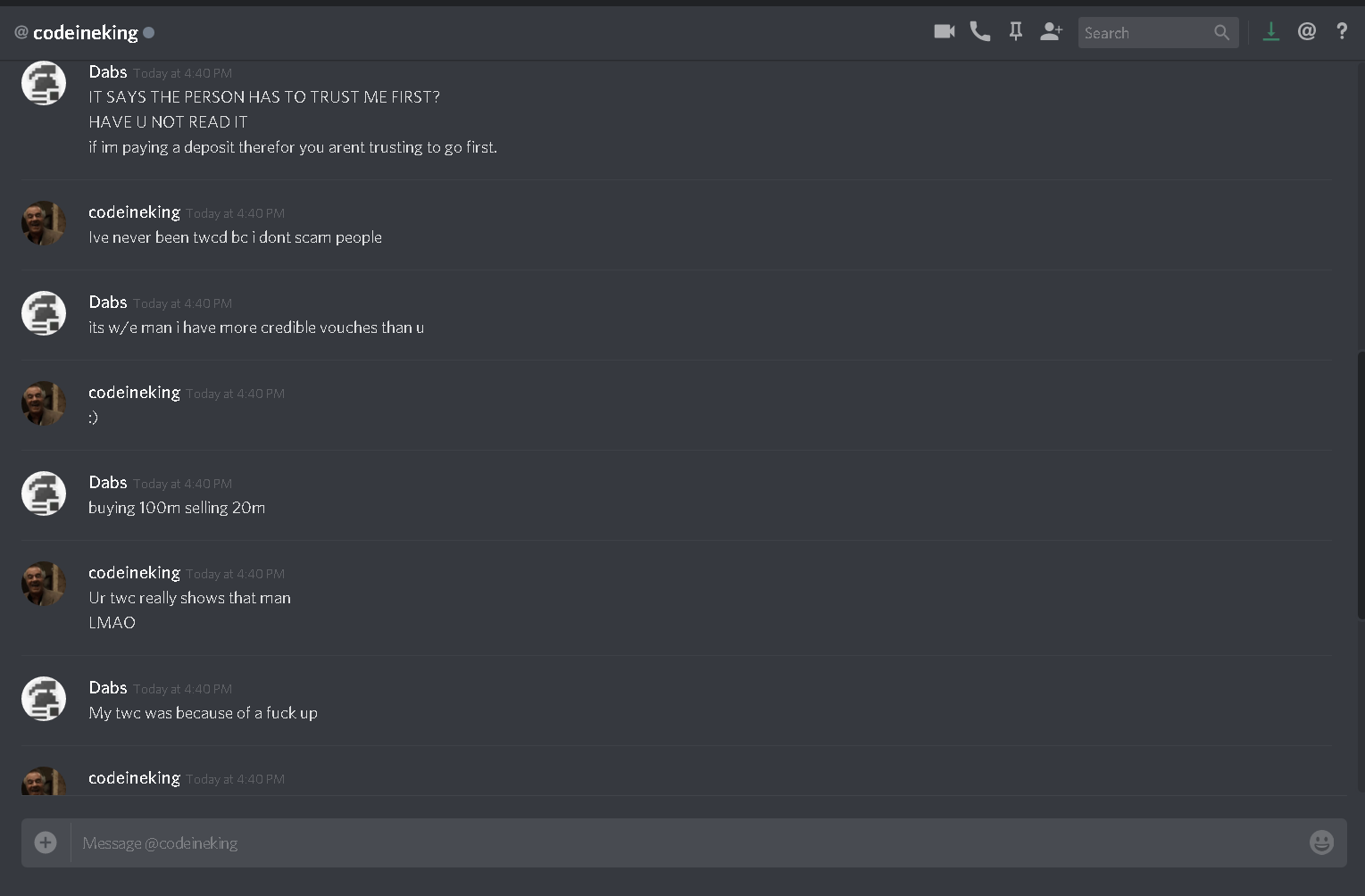1365x896 pixels.
Task: Open Dabs avatar on first message
Action: tap(44, 83)
